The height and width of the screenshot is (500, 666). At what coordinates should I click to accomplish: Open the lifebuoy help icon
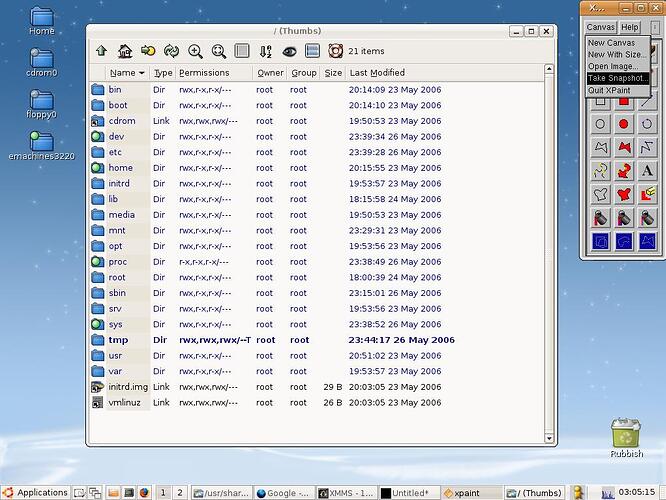coord(335,51)
